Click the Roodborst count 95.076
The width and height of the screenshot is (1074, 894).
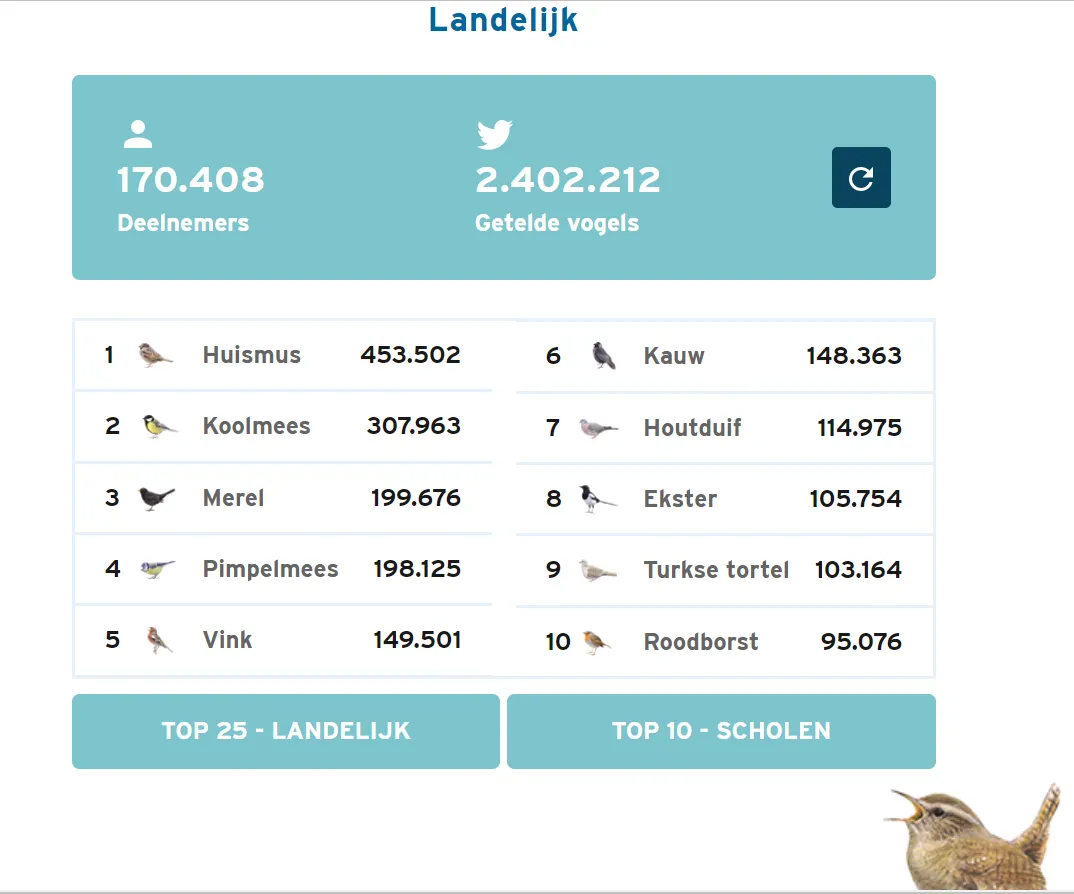coord(861,642)
